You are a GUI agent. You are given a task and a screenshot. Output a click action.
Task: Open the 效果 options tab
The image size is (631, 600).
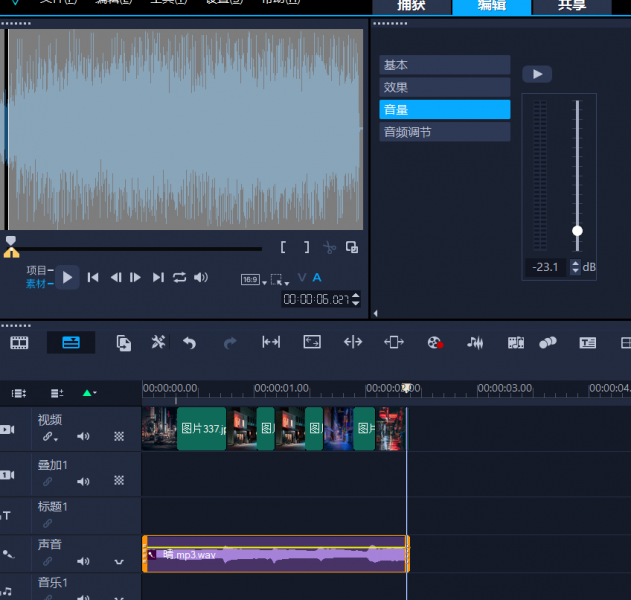click(x=445, y=87)
